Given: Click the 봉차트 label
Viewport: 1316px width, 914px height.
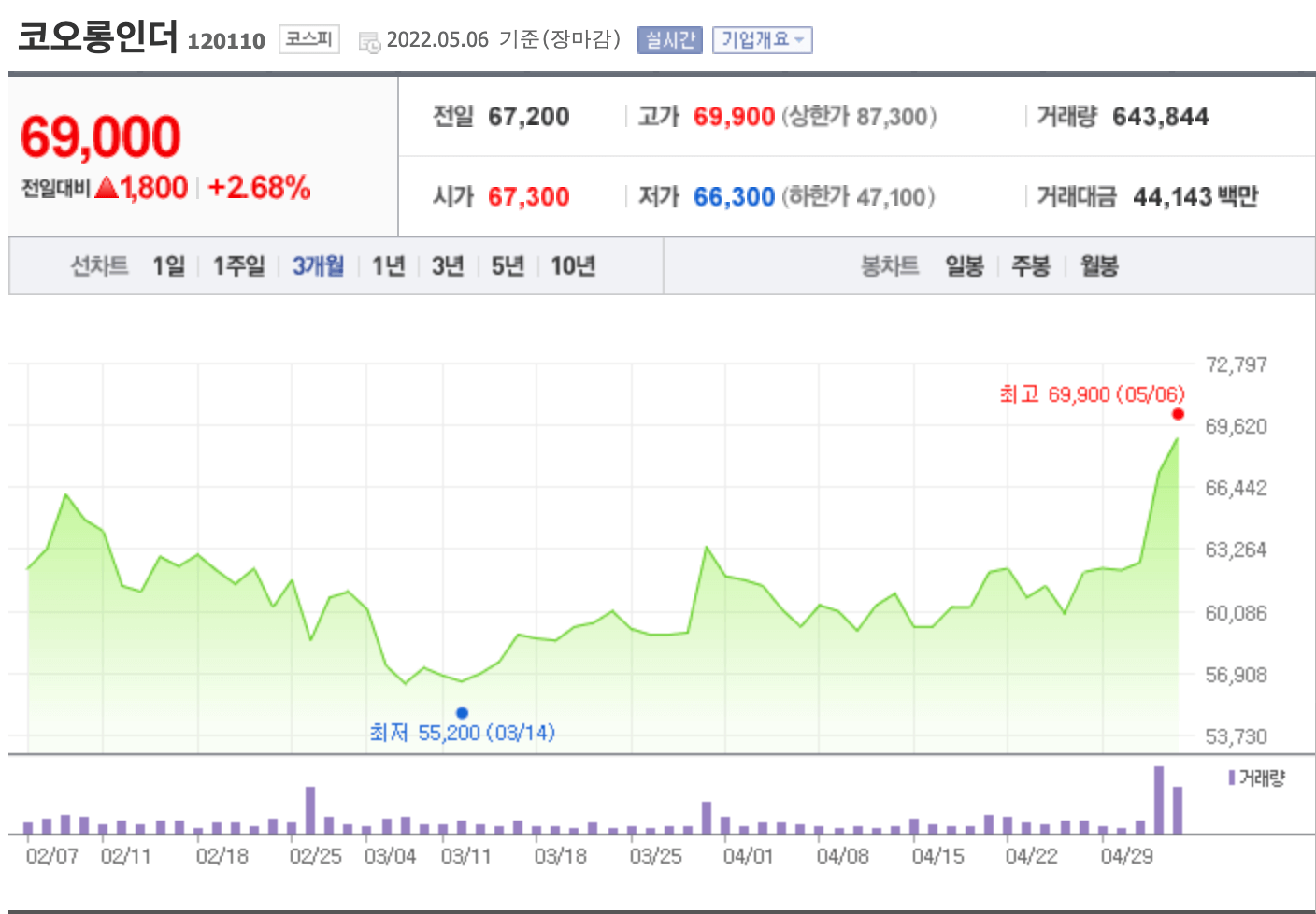Looking at the screenshot, I should 890,266.
